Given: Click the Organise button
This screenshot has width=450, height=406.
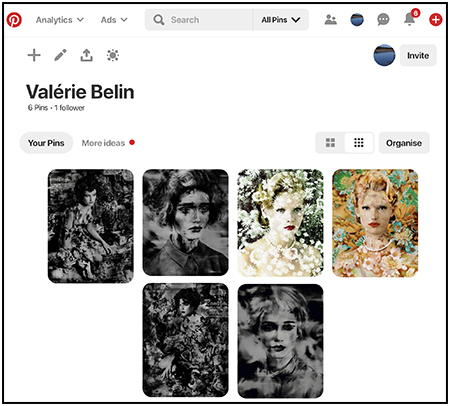Looking at the screenshot, I should tap(404, 143).
